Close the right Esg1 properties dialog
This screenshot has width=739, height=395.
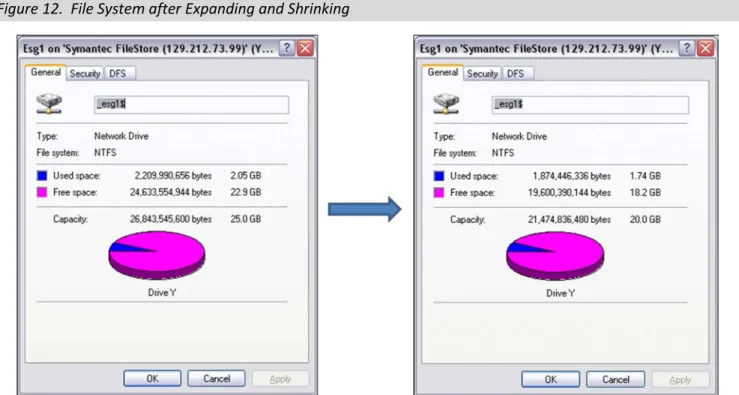click(x=706, y=48)
